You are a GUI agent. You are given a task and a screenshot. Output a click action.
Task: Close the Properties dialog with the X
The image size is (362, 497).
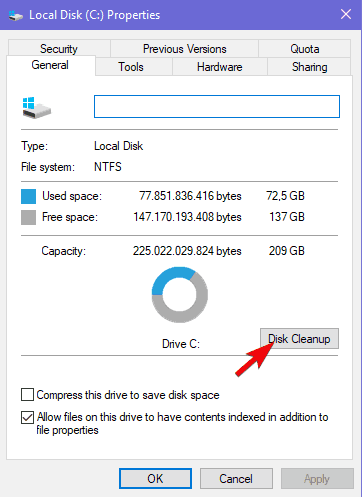[346, 14]
